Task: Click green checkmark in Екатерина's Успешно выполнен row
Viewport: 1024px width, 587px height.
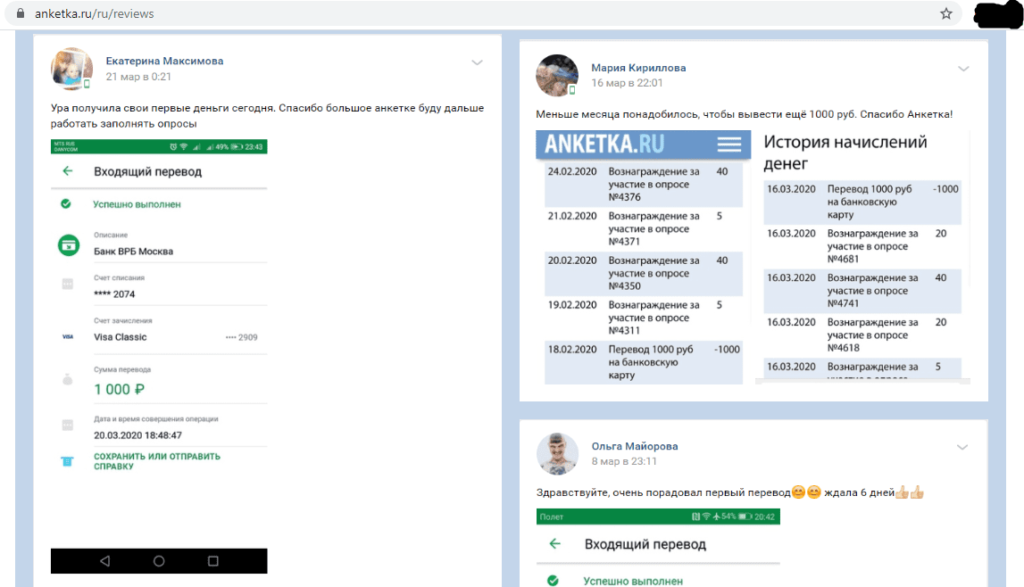Action: click(66, 204)
